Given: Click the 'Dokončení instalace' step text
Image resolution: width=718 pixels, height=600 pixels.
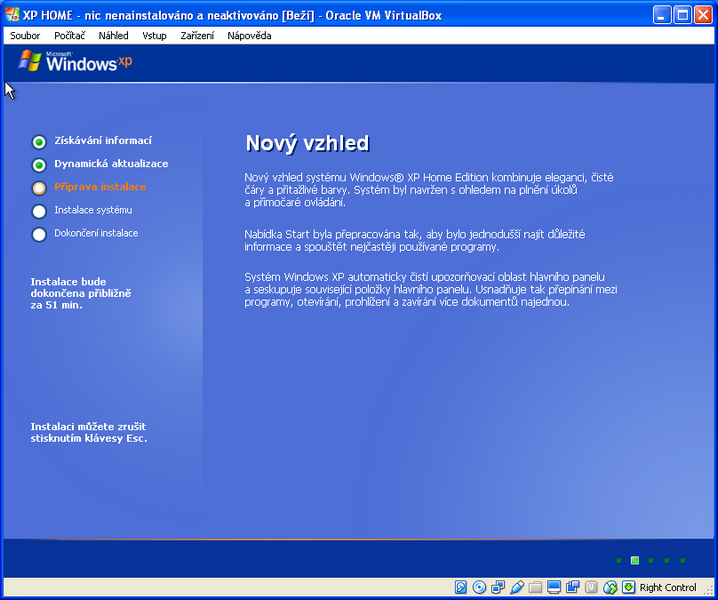Looking at the screenshot, I should 96,233.
